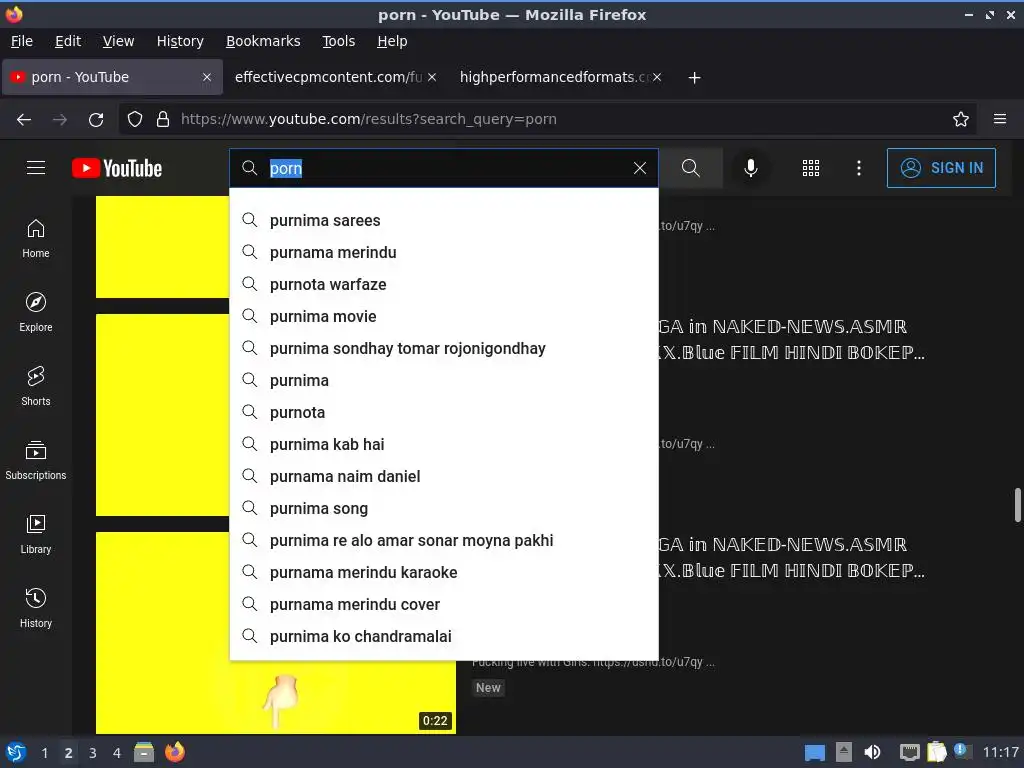This screenshot has width=1024, height=768.
Task: Open the file manager taskbar icon
Action: point(144,752)
